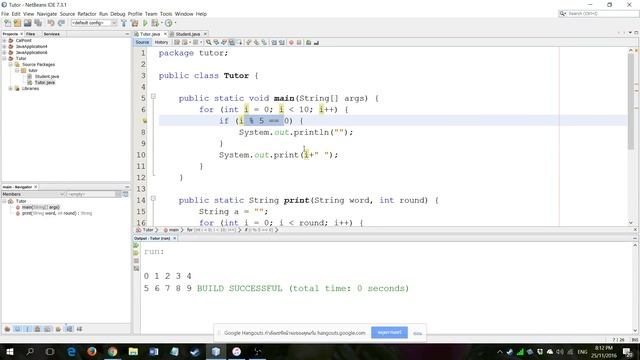Click the Chrome taskbar icon
640x360 pixels.
pos(112,351)
